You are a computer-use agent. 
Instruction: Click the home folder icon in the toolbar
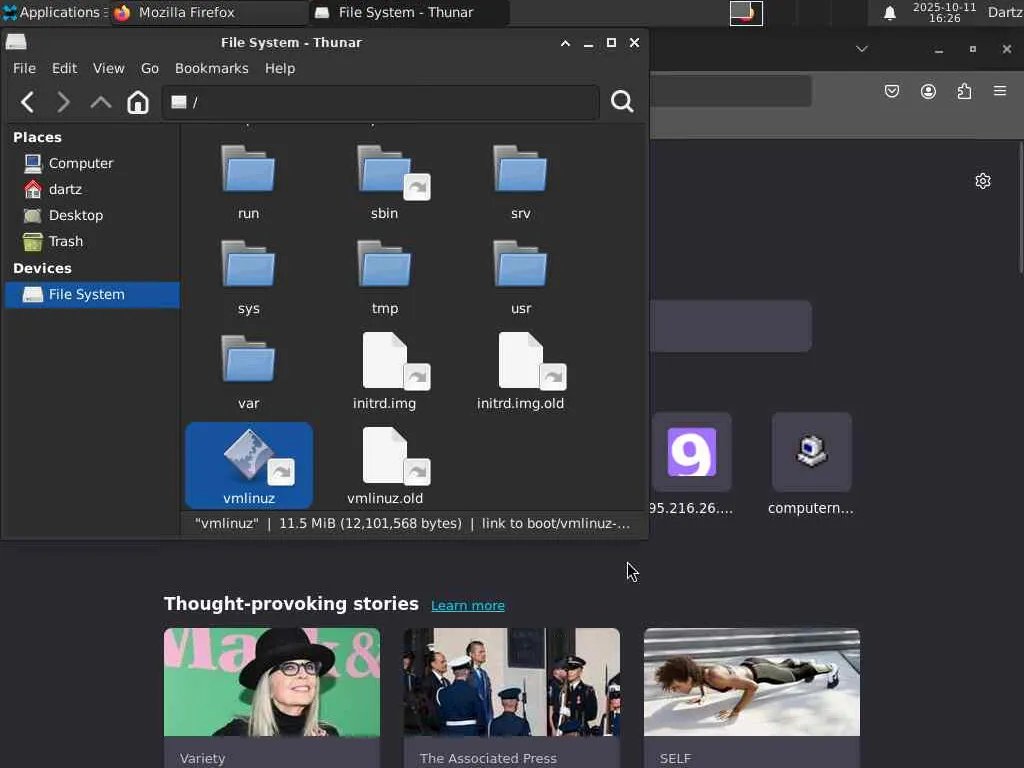[x=138, y=102]
